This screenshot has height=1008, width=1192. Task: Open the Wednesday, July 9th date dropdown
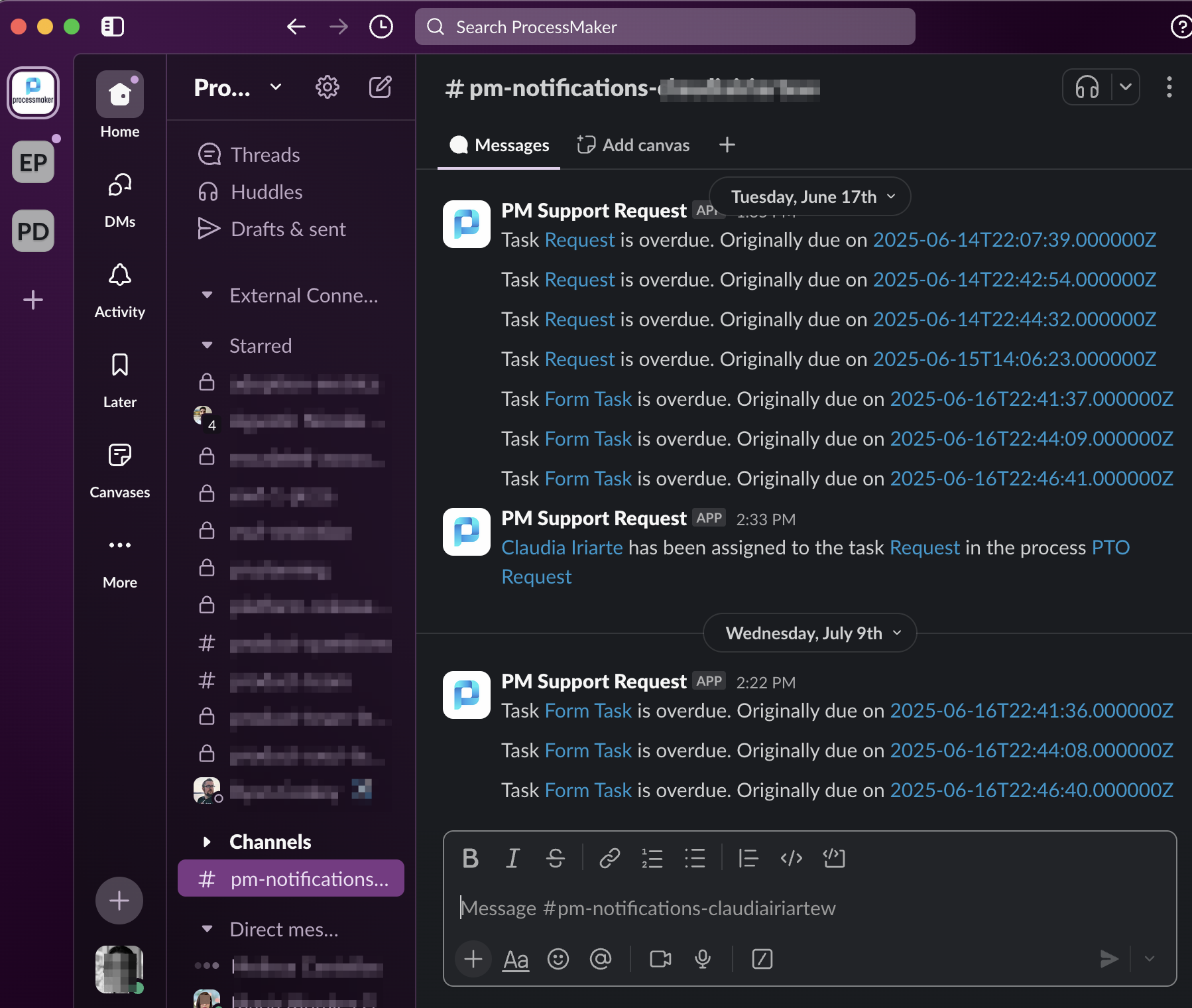pos(810,633)
